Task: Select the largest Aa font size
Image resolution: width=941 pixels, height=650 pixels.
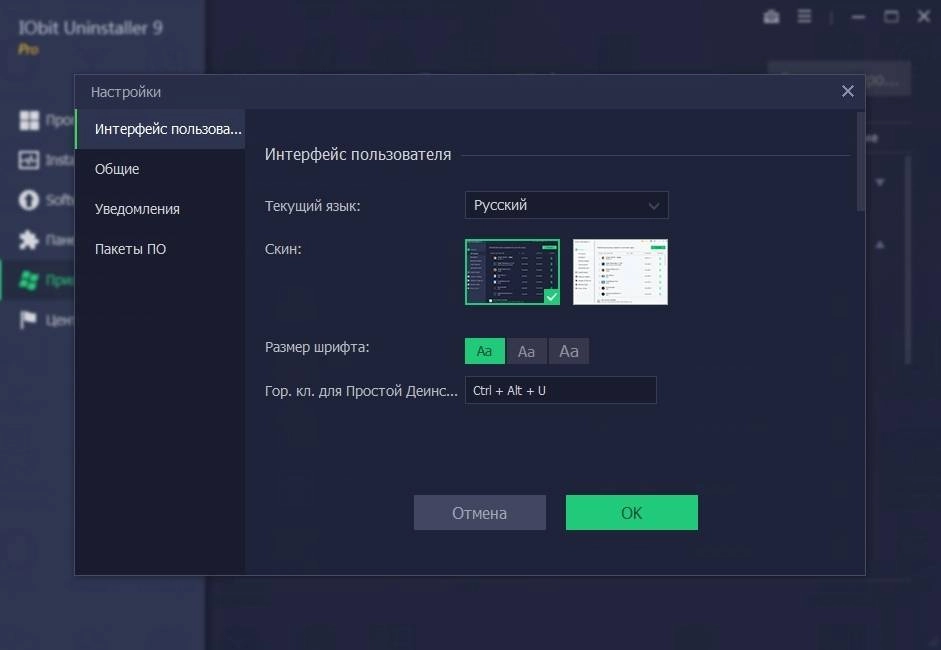Action: (569, 351)
